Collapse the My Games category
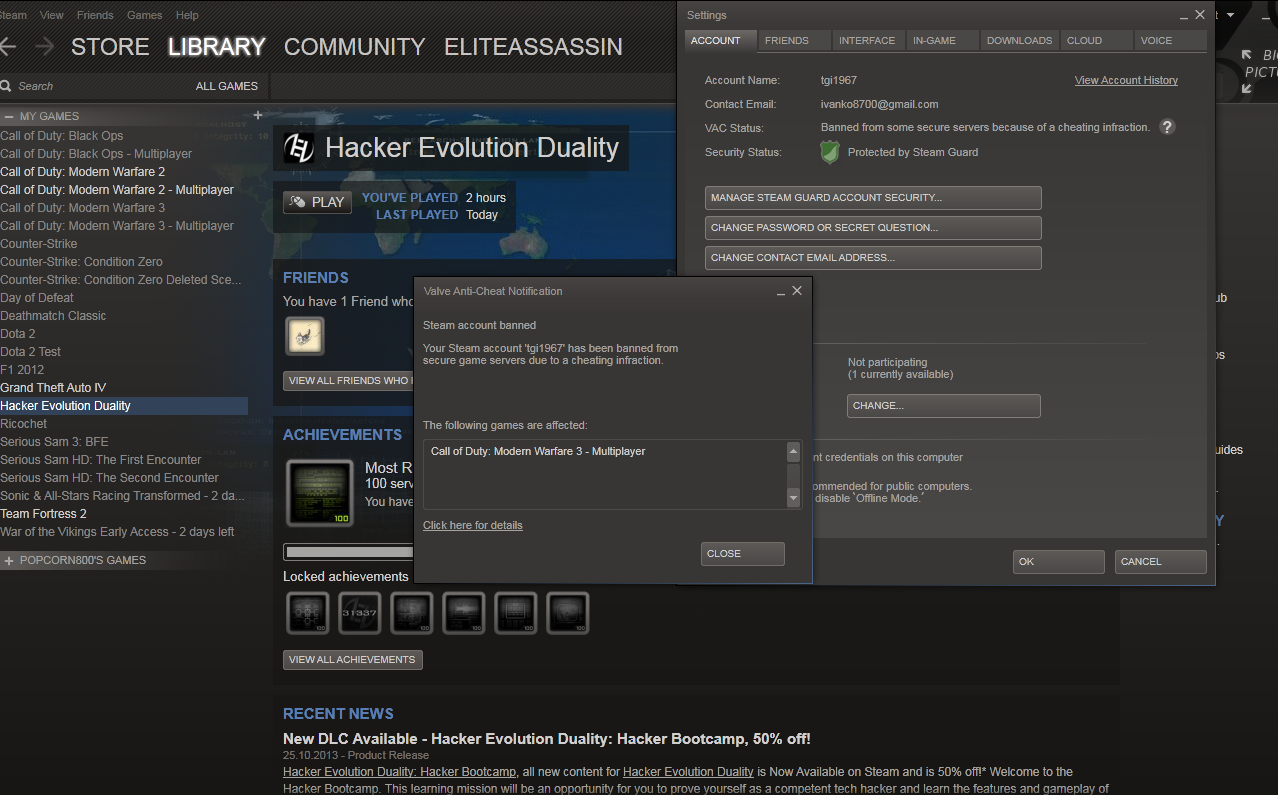 tap(9, 116)
